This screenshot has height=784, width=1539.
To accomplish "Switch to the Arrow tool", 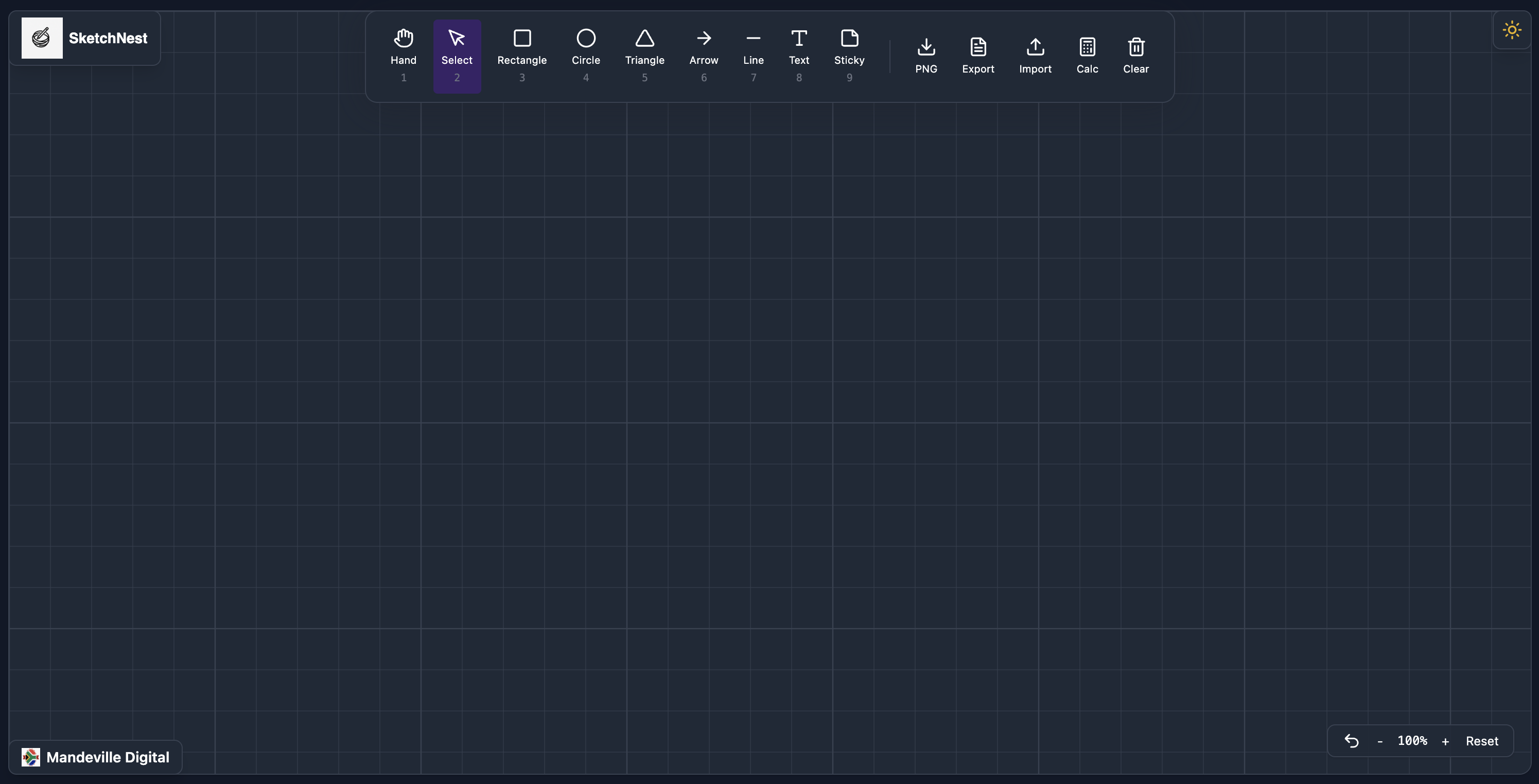I will pos(703,55).
